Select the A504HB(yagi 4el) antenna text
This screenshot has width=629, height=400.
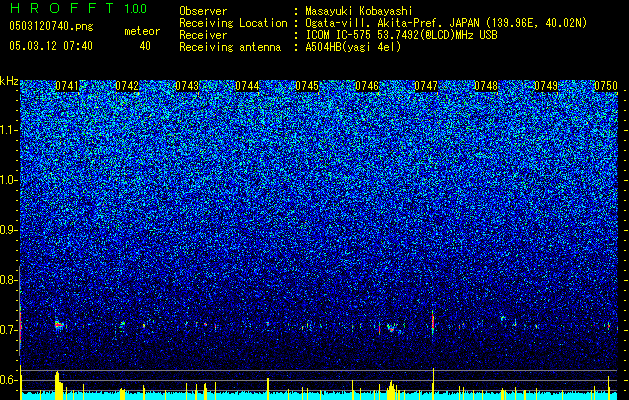point(353,47)
